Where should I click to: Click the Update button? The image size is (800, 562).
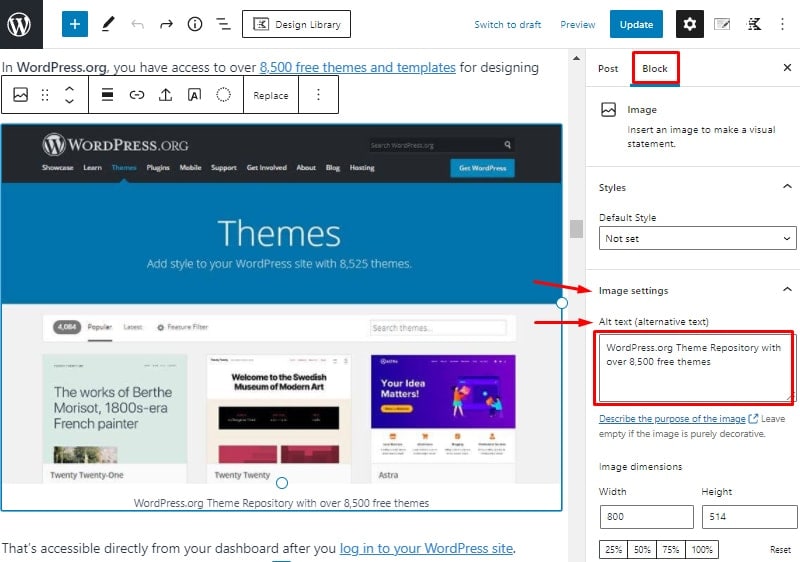tap(636, 24)
